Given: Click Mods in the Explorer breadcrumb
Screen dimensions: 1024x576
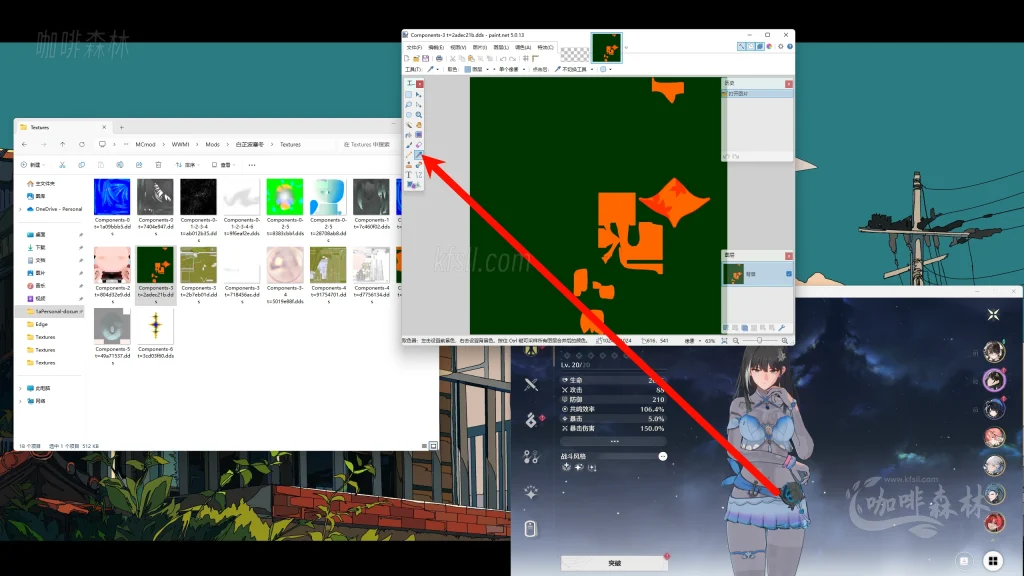Looking at the screenshot, I should click(x=212, y=144).
